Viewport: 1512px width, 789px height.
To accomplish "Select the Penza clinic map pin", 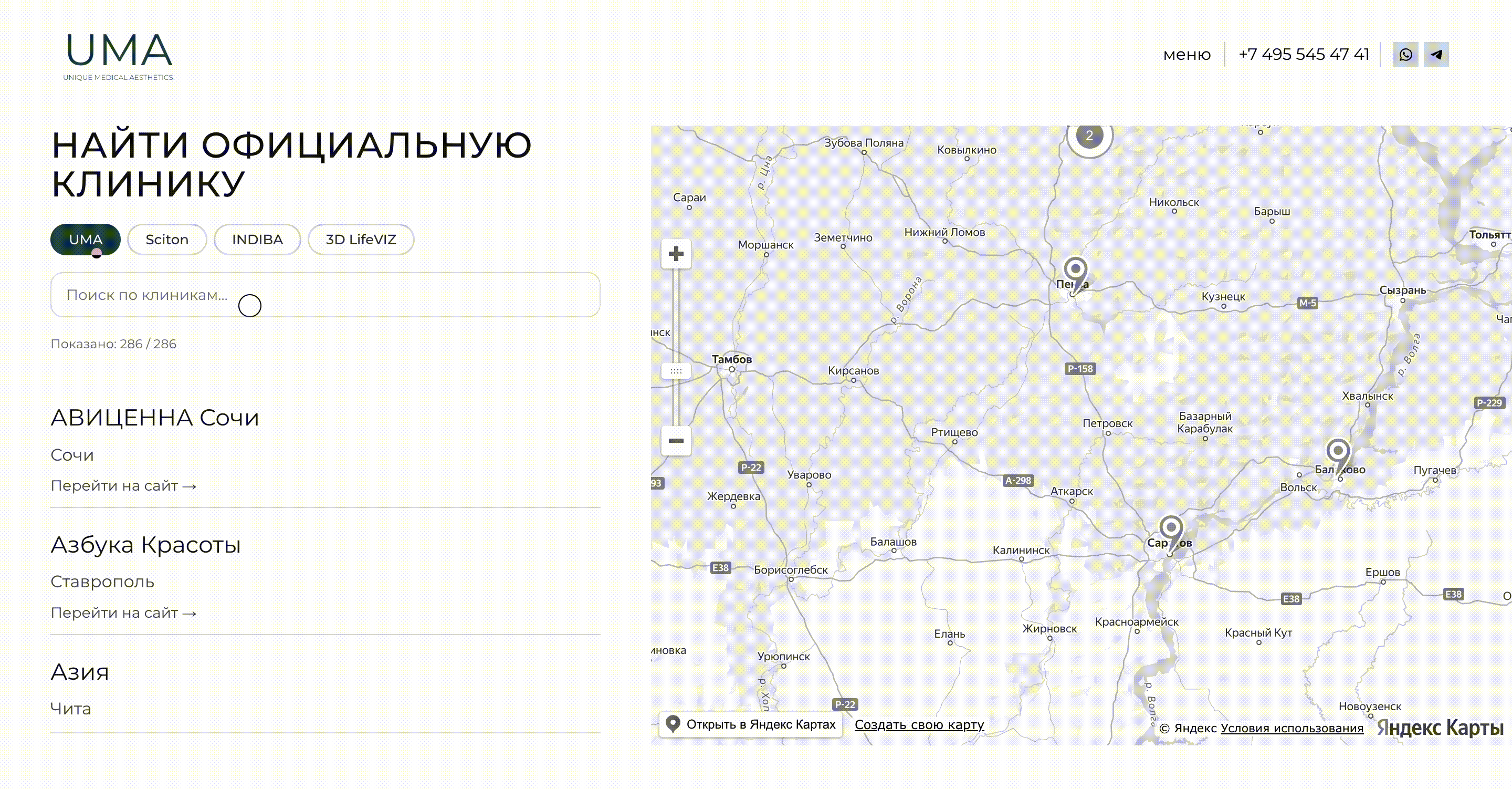I will [x=1075, y=274].
